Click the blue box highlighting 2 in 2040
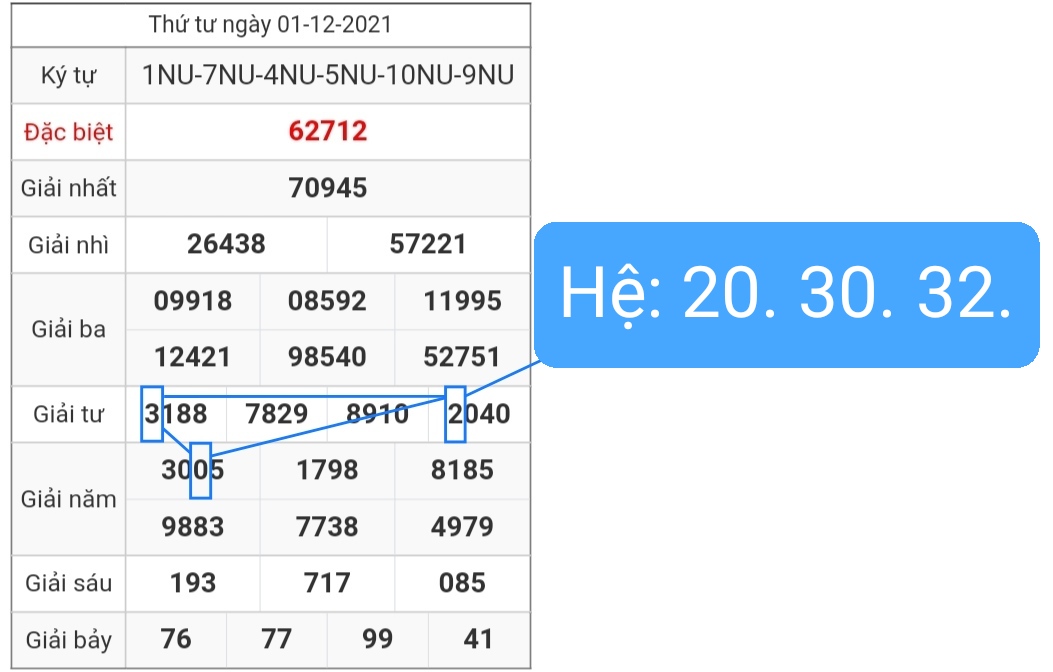1053x672 pixels. point(455,413)
